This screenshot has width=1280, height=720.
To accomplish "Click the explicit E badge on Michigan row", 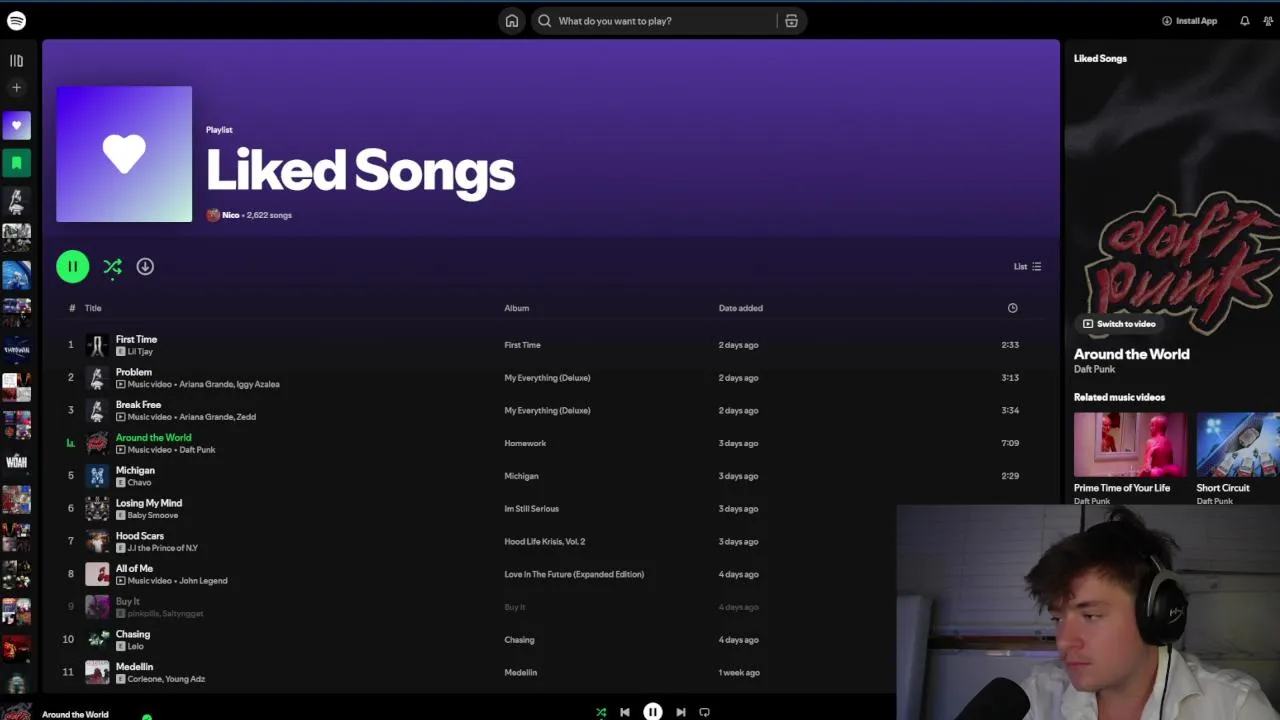I will (x=121, y=483).
